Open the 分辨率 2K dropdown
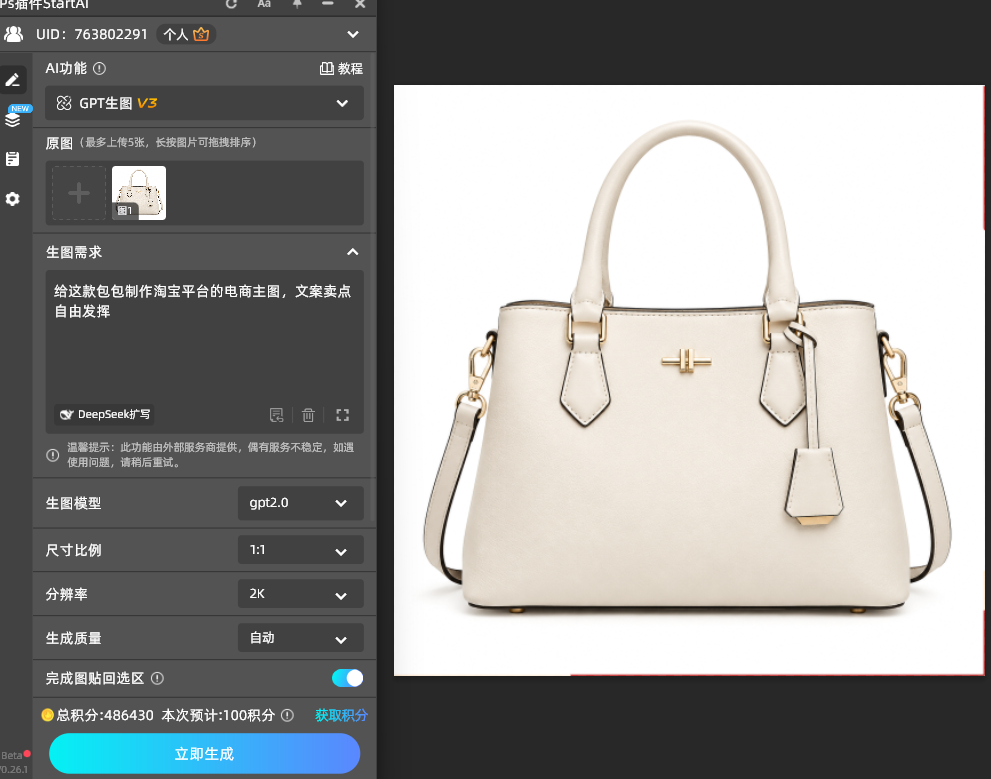The width and height of the screenshot is (991, 779). click(300, 594)
